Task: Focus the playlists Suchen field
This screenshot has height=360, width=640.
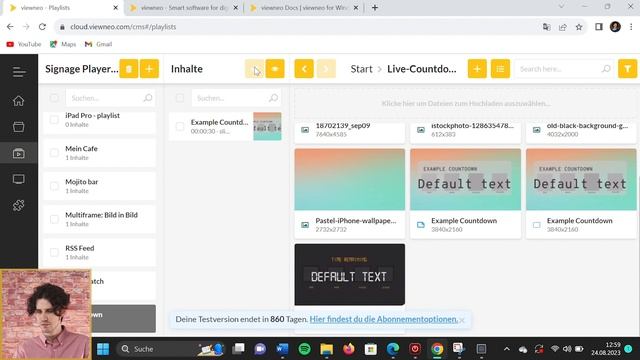Action: click(110, 98)
